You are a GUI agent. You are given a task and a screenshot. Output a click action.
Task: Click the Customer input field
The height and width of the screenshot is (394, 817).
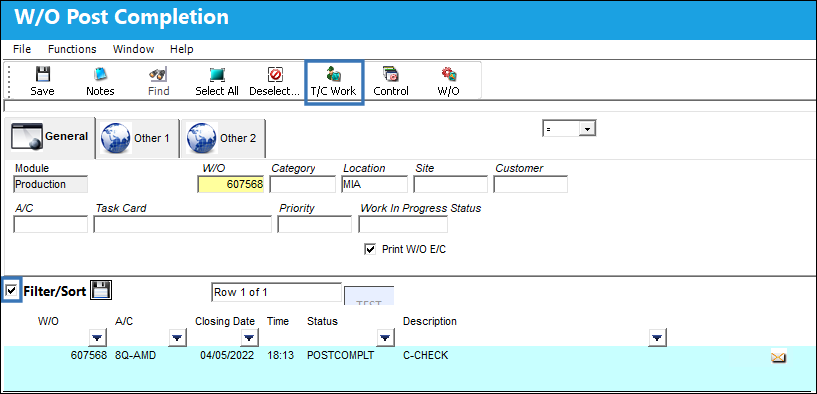click(530, 184)
